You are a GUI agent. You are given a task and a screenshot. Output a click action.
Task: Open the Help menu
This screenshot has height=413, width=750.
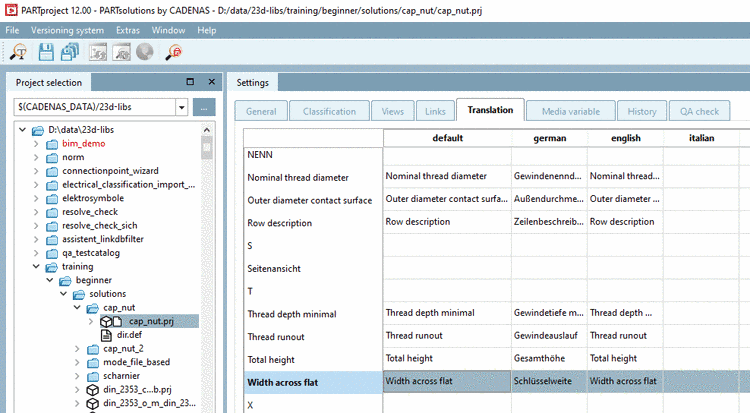(x=207, y=30)
